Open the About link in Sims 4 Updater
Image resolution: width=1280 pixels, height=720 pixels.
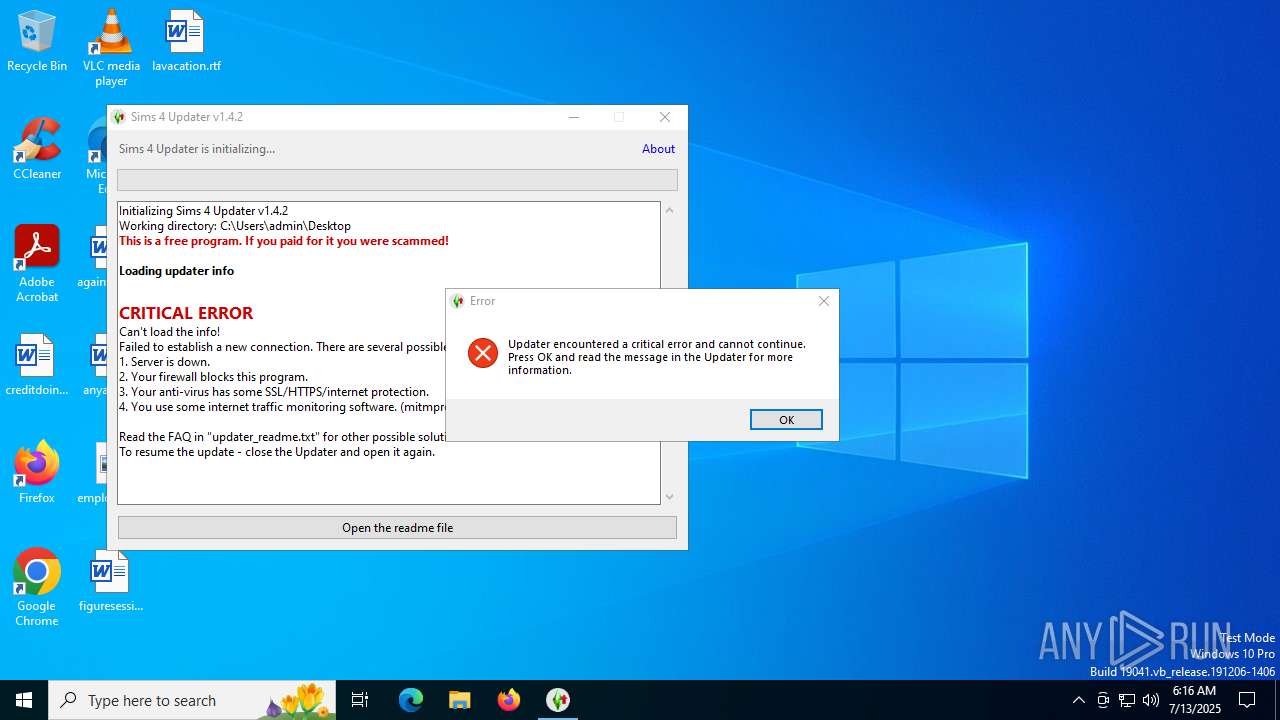click(x=658, y=149)
